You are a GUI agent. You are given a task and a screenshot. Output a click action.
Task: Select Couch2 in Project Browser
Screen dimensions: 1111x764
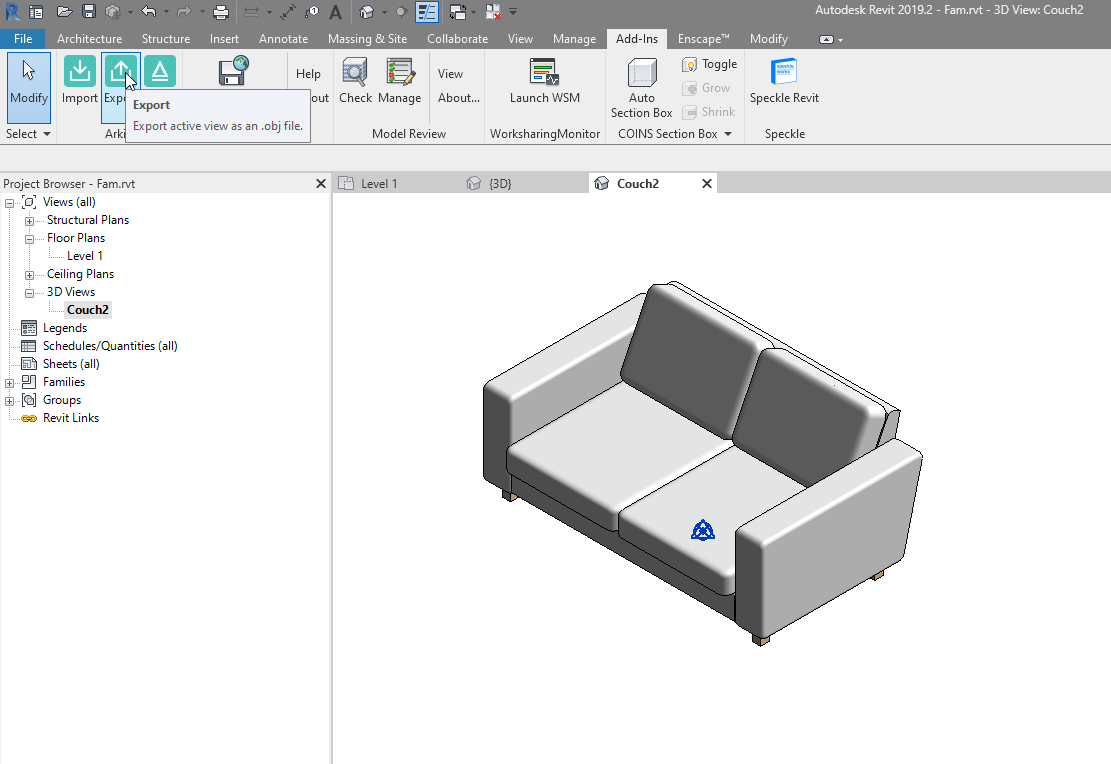(88, 310)
